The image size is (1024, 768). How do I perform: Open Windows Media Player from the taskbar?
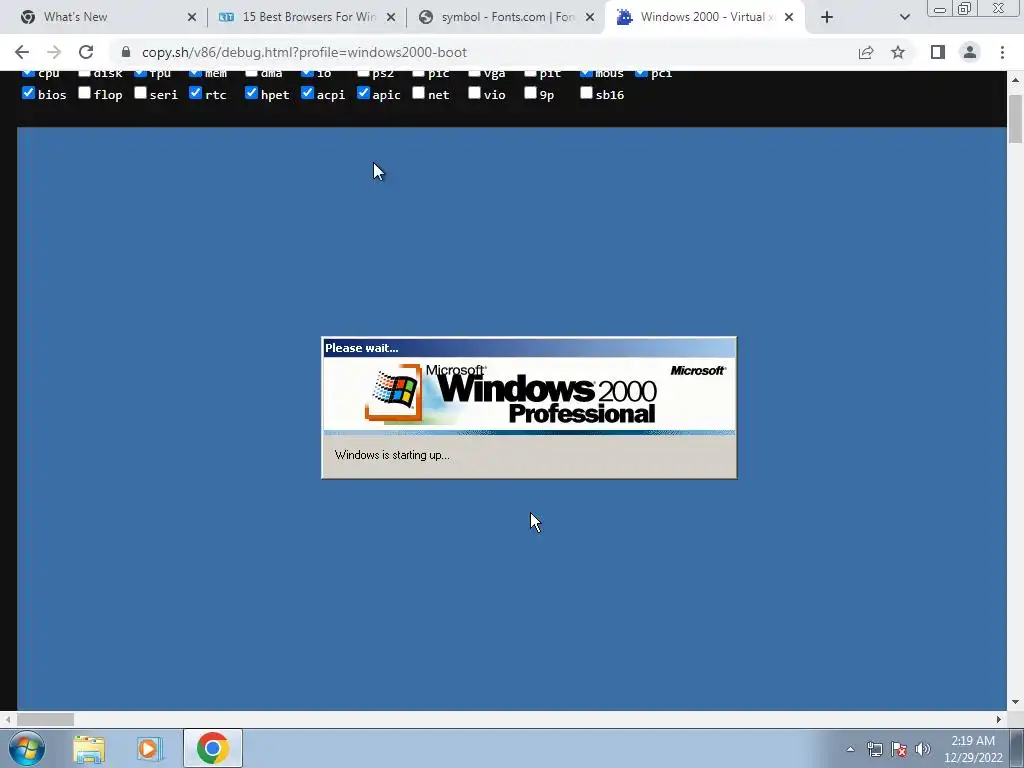click(150, 748)
